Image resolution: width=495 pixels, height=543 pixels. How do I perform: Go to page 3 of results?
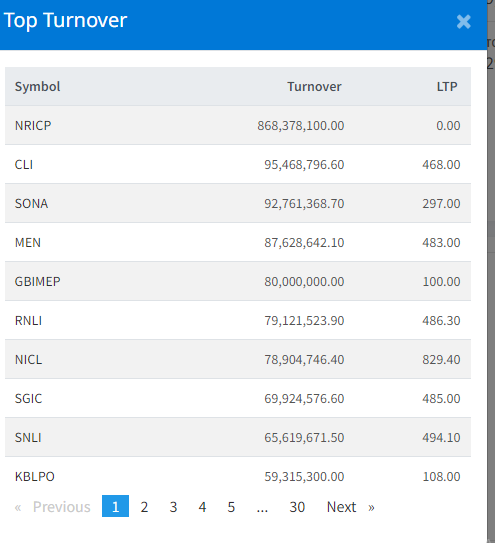[173, 507]
